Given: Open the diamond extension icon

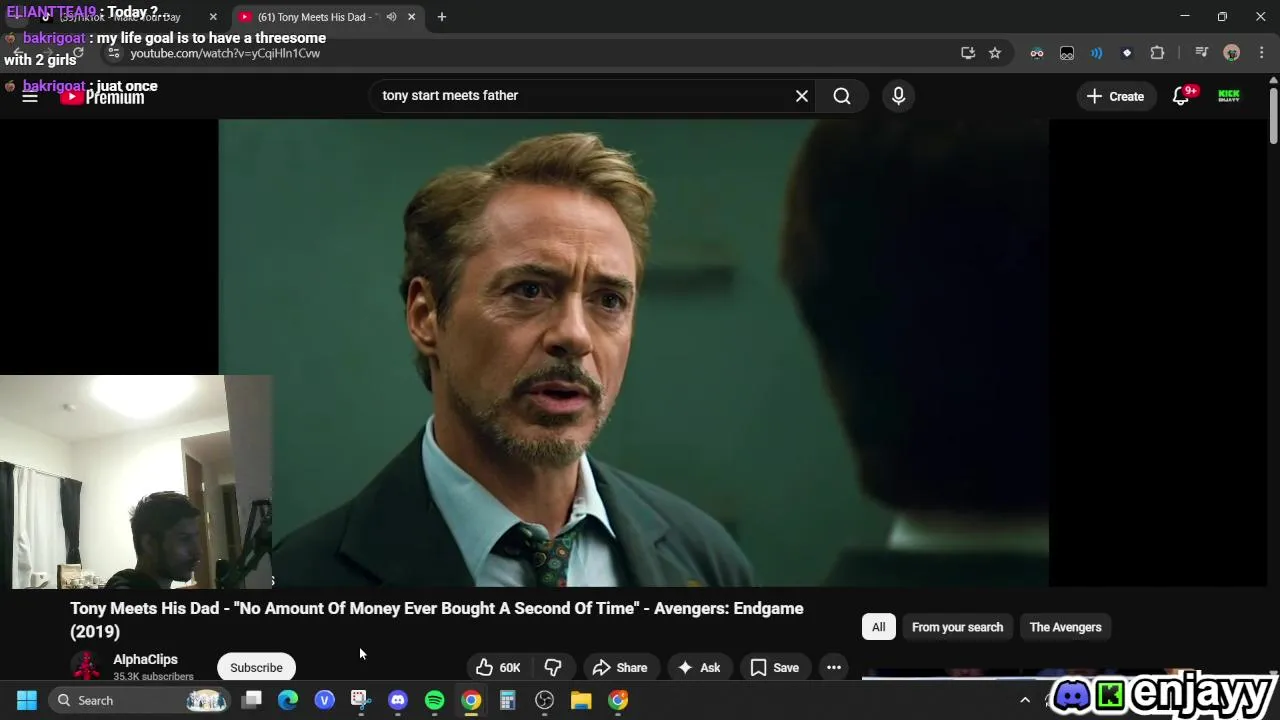Looking at the screenshot, I should coord(1127,53).
